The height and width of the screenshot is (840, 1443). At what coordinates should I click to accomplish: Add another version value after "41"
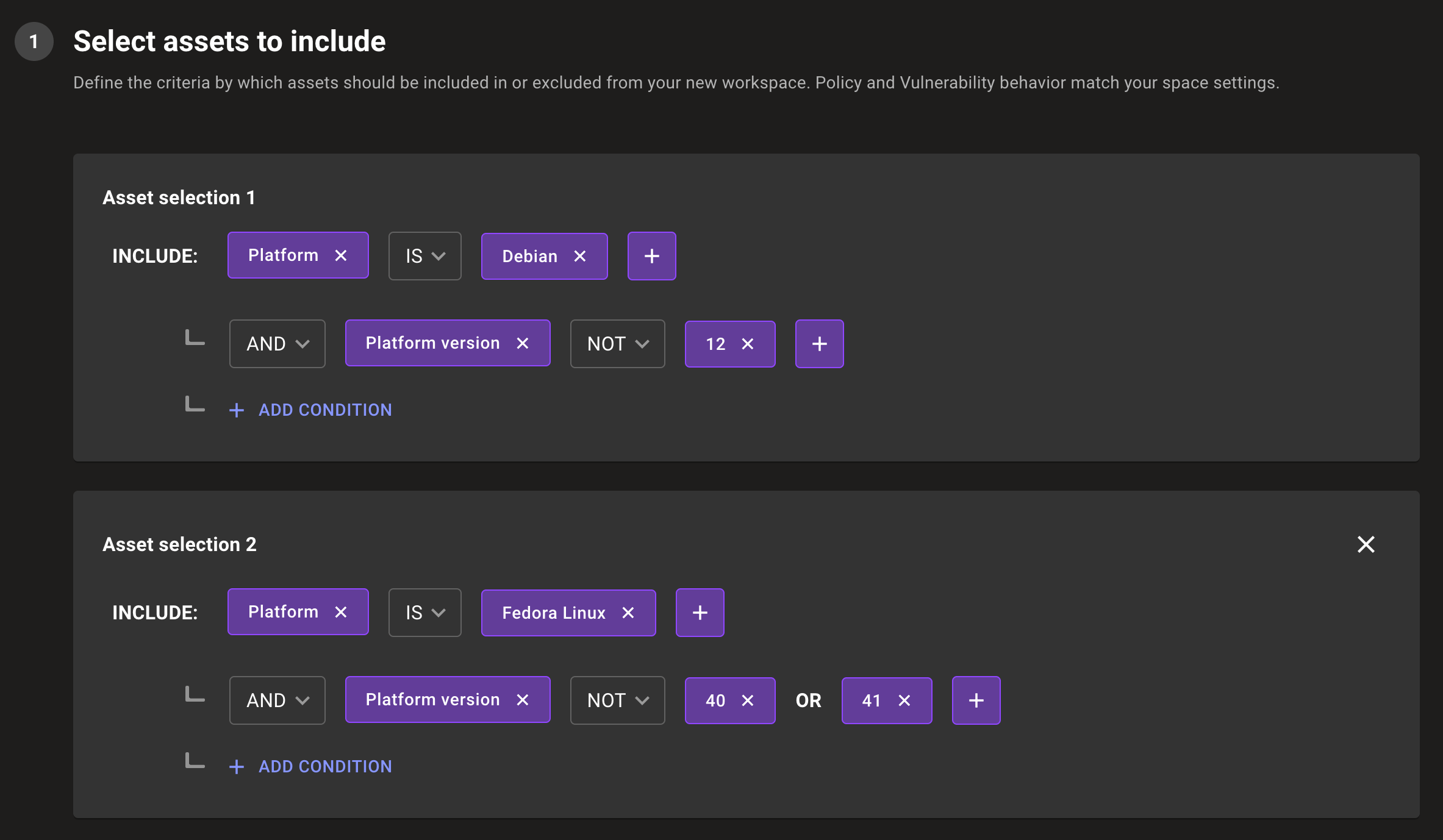tap(975, 700)
